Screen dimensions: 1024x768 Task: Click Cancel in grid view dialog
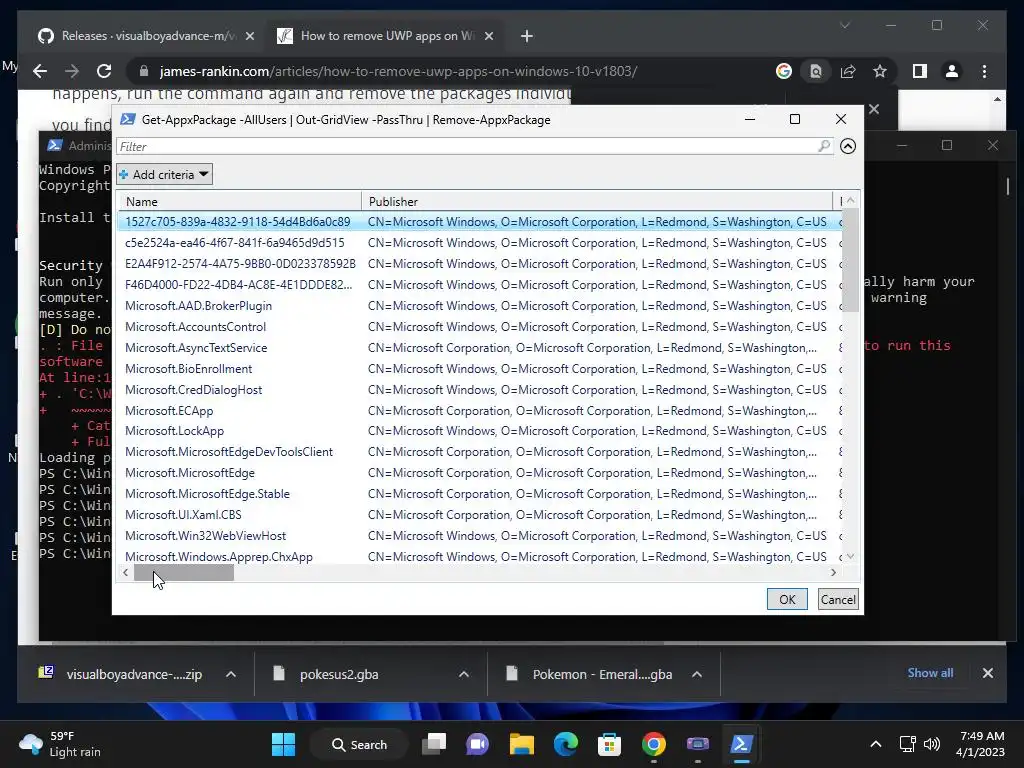(x=838, y=600)
